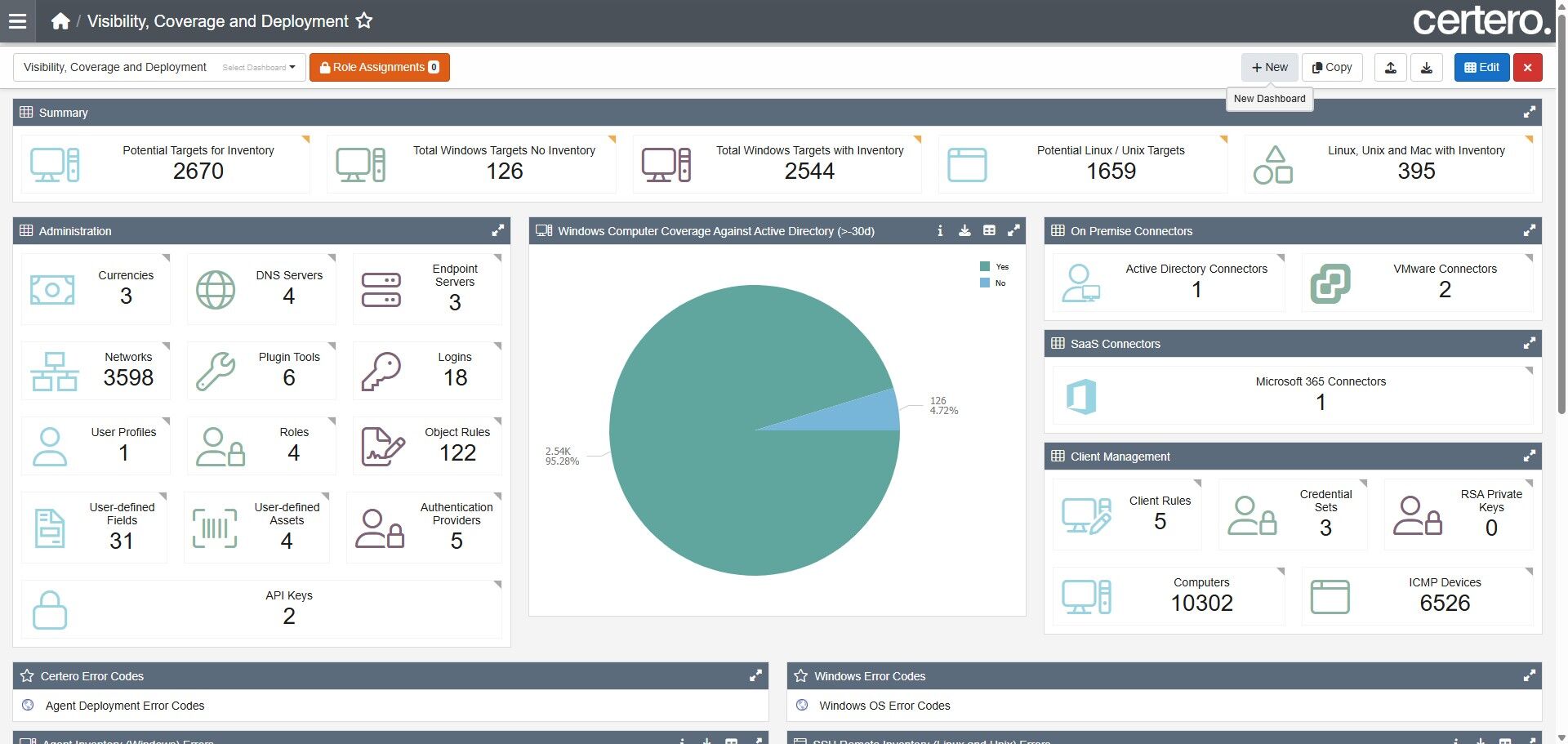The width and height of the screenshot is (1568, 744).
Task: Download the Windows Computer Coverage chart data
Action: click(x=964, y=231)
